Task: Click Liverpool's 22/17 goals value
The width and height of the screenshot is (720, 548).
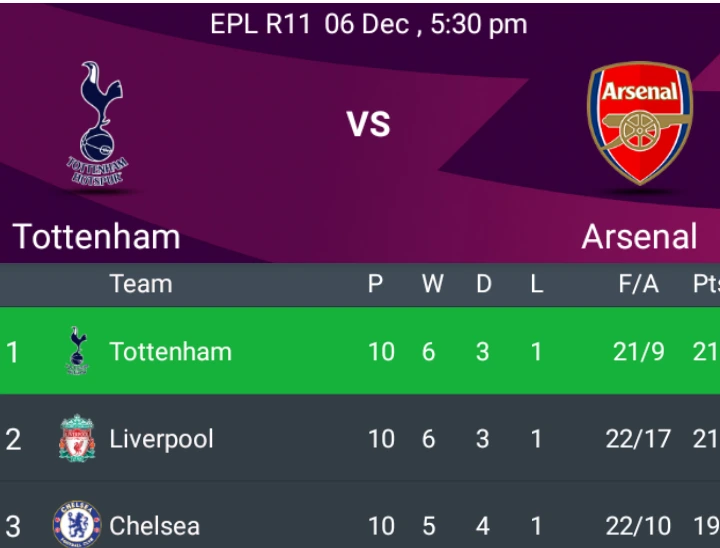Action: 638,439
